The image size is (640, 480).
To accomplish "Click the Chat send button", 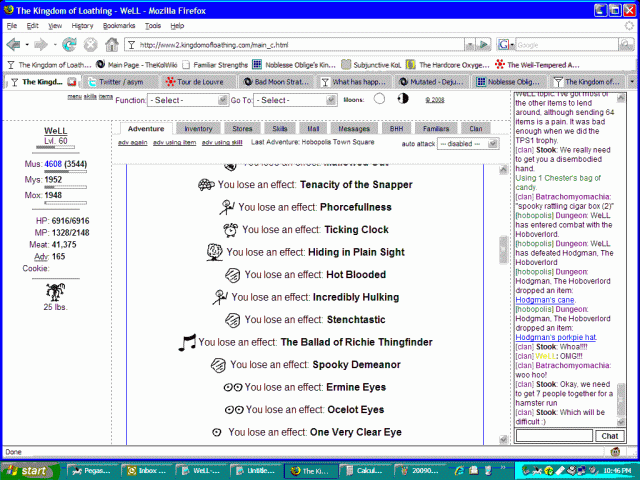I will tap(608, 436).
